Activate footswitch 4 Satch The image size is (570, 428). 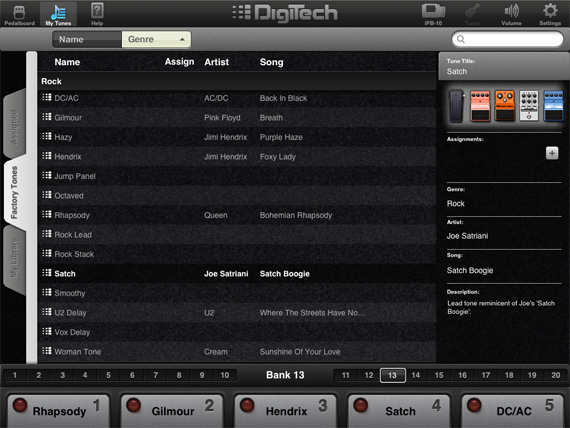point(399,411)
